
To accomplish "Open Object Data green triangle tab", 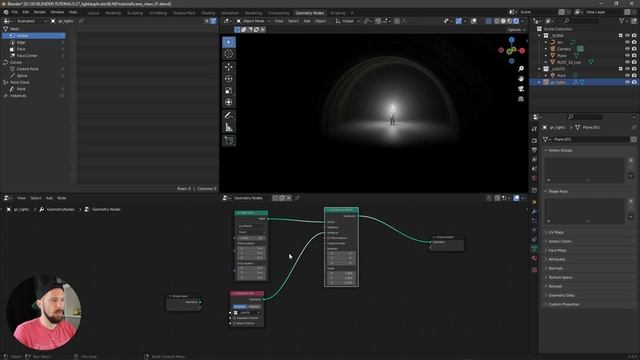I will click(x=534, y=248).
